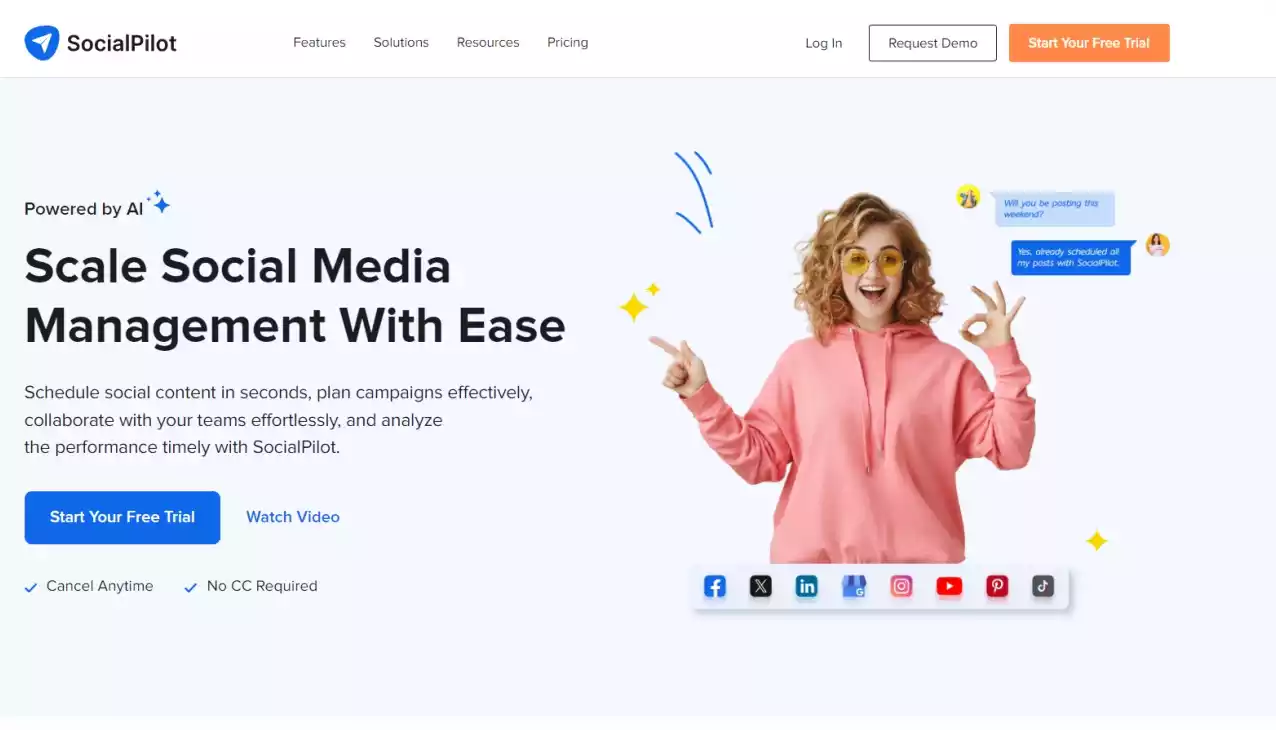
Task: Click the Request Demo button
Action: coord(933,43)
